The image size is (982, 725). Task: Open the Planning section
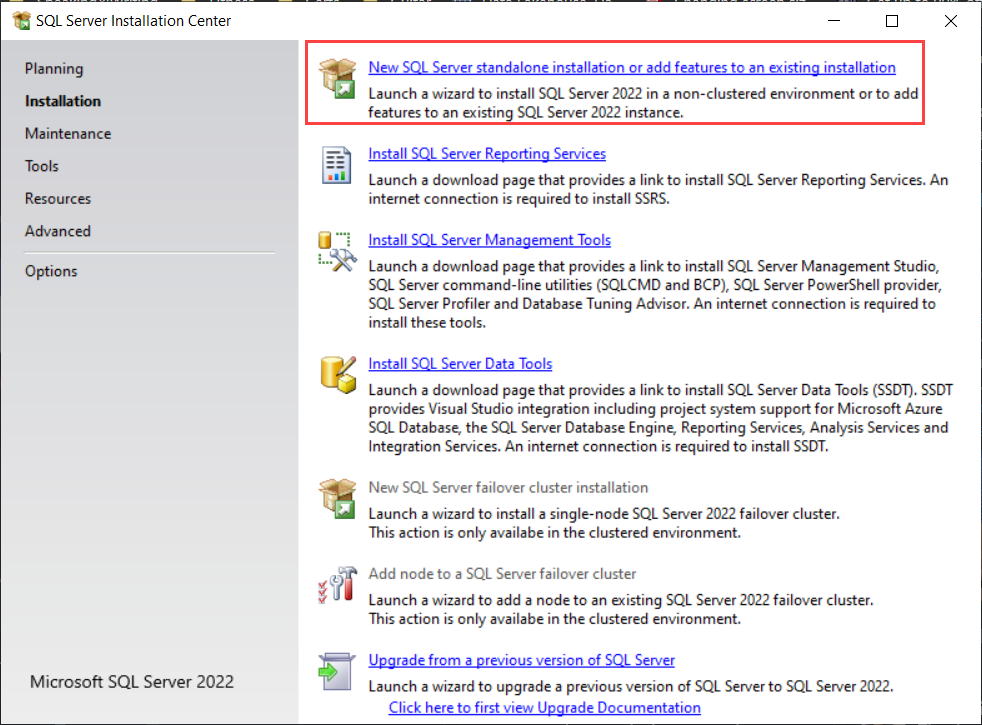(x=54, y=69)
